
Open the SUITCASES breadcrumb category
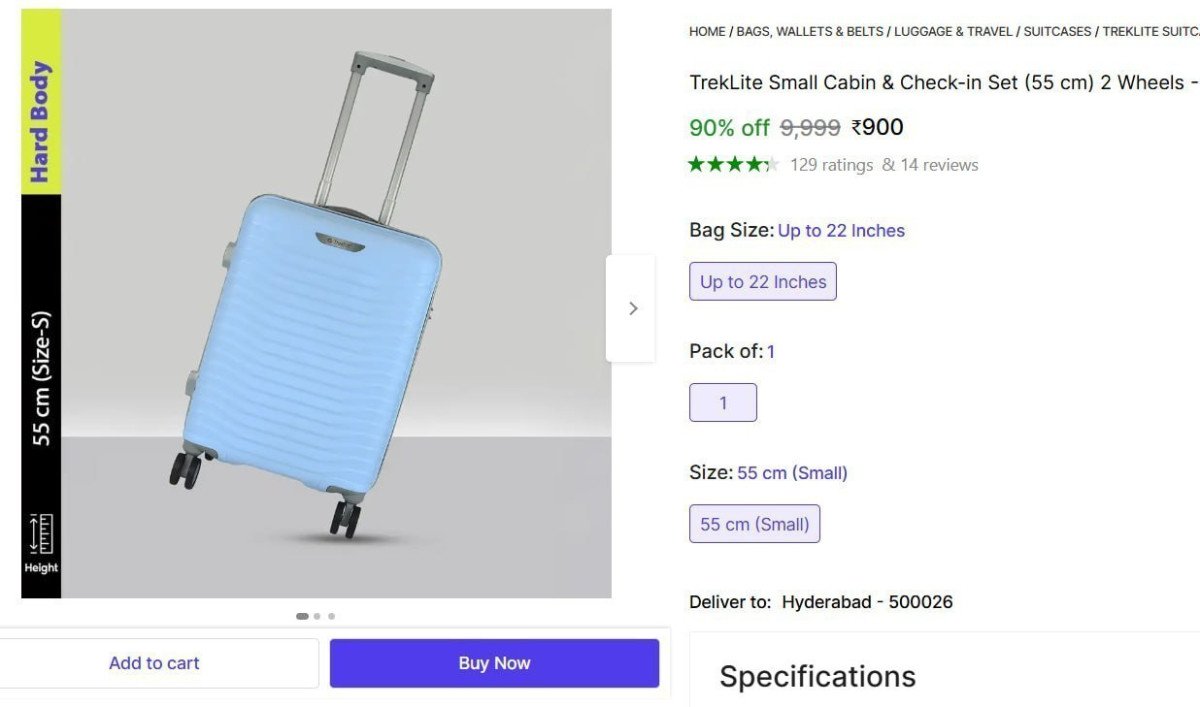coord(1057,32)
